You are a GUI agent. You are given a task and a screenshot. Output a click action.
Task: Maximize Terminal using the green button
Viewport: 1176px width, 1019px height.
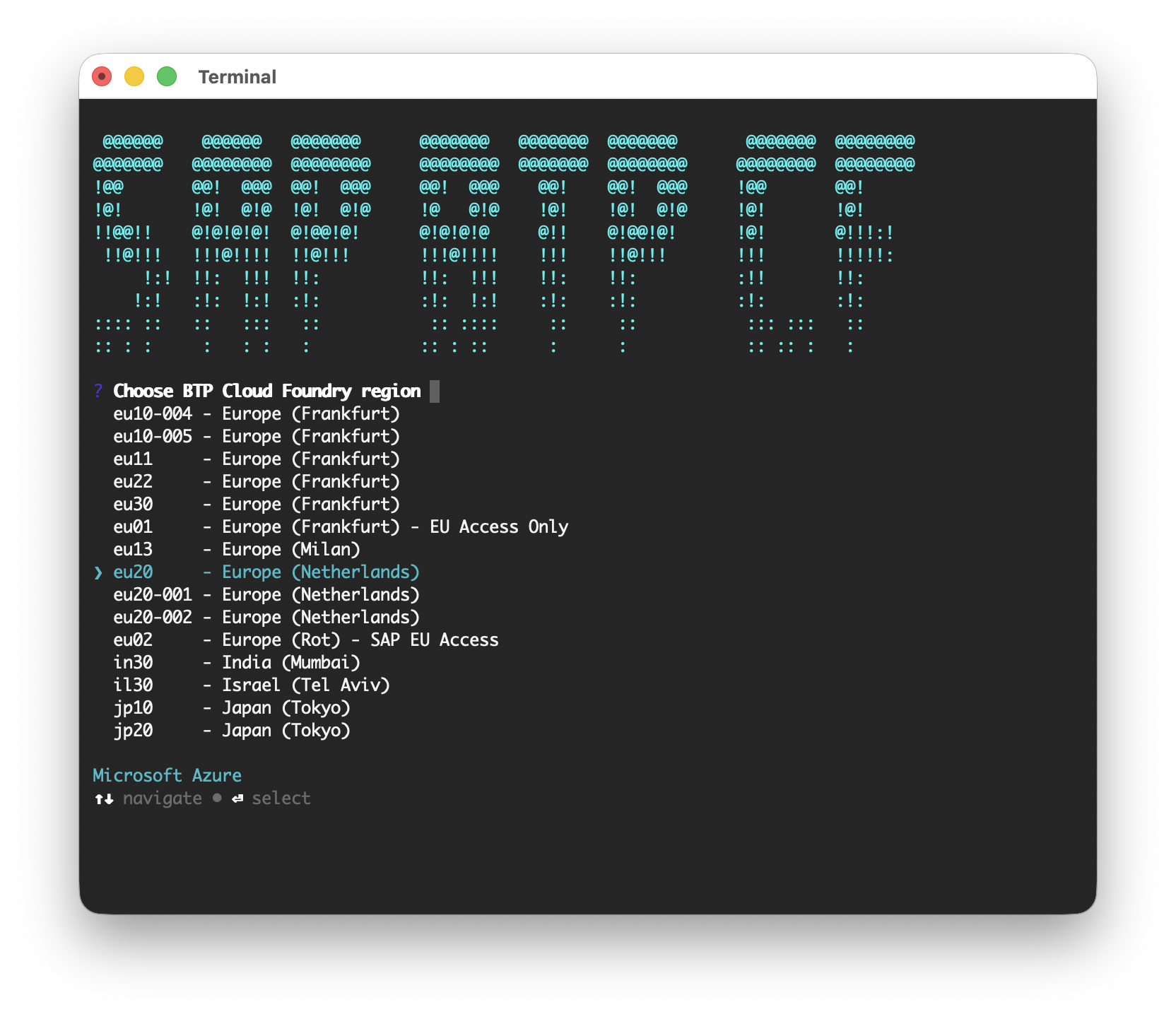(167, 76)
